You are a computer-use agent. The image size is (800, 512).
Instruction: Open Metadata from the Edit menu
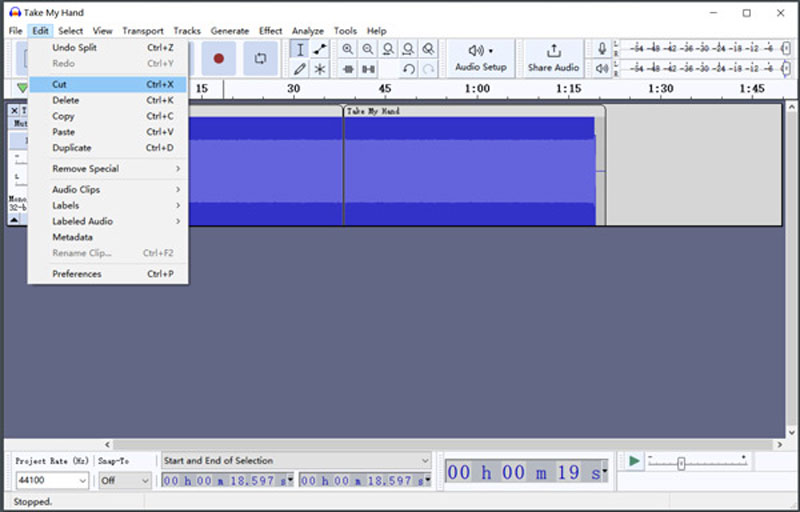coord(108,237)
